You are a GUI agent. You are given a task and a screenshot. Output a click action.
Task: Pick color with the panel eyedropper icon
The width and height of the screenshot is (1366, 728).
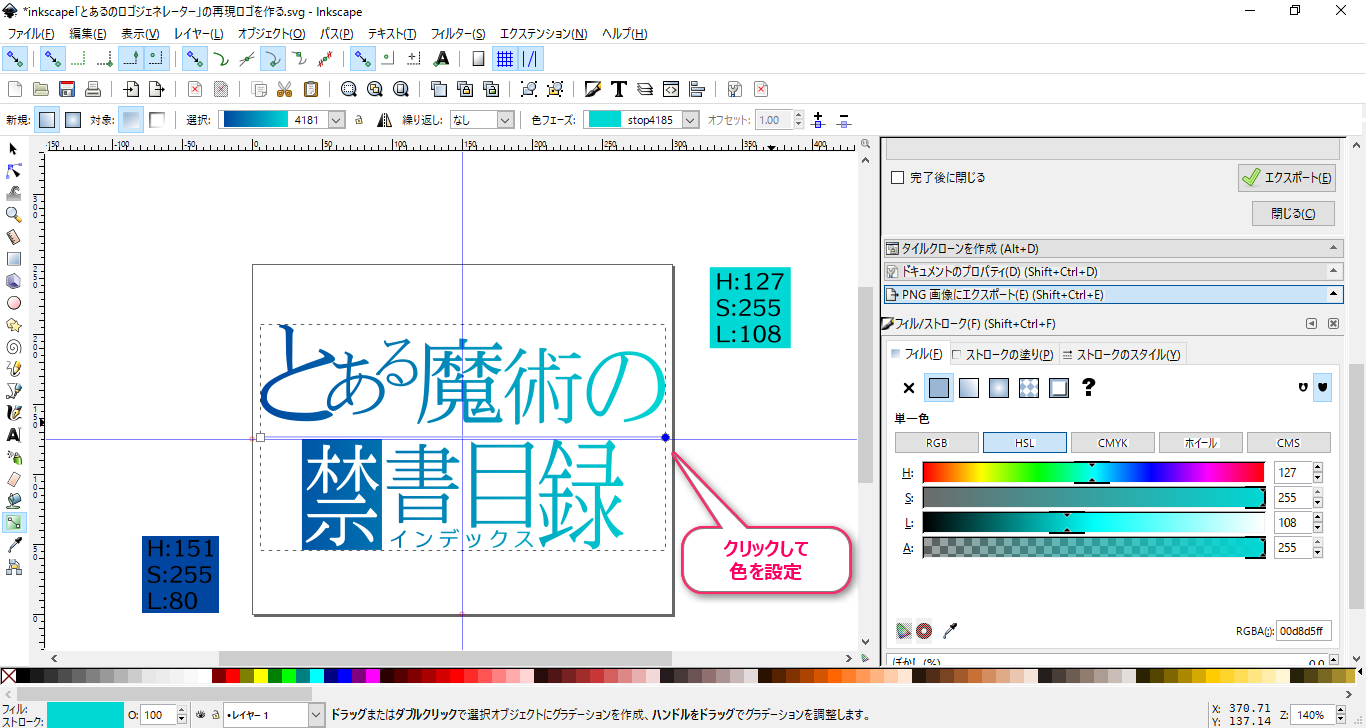coord(951,630)
